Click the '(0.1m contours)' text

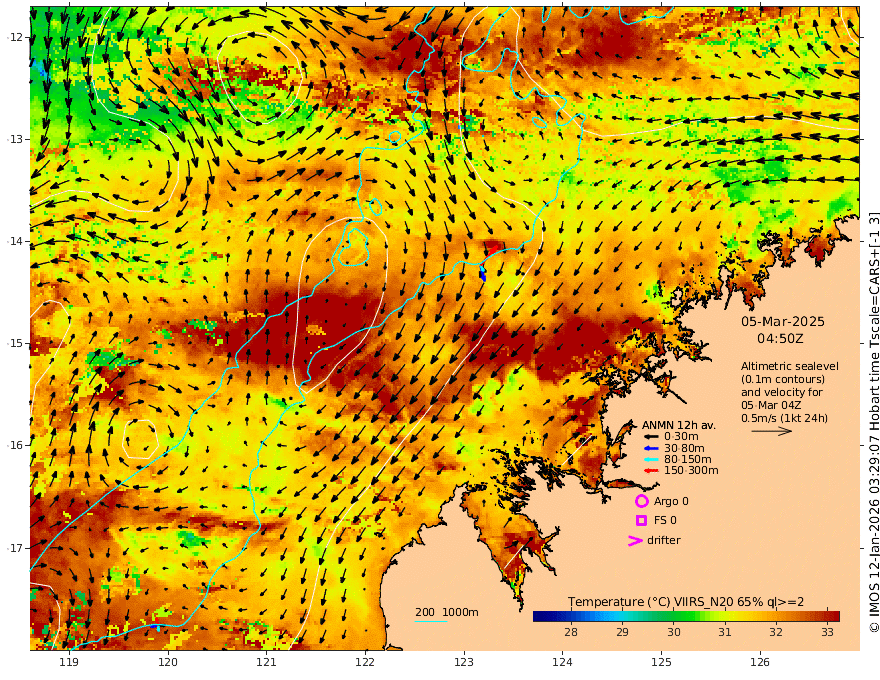click(x=783, y=379)
